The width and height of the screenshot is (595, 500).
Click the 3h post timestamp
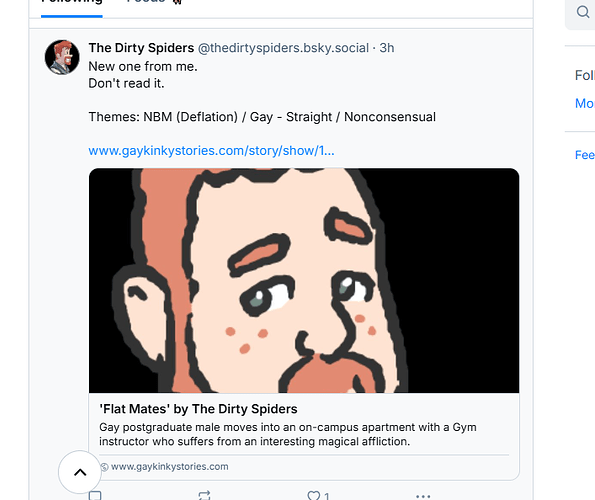coord(387,48)
